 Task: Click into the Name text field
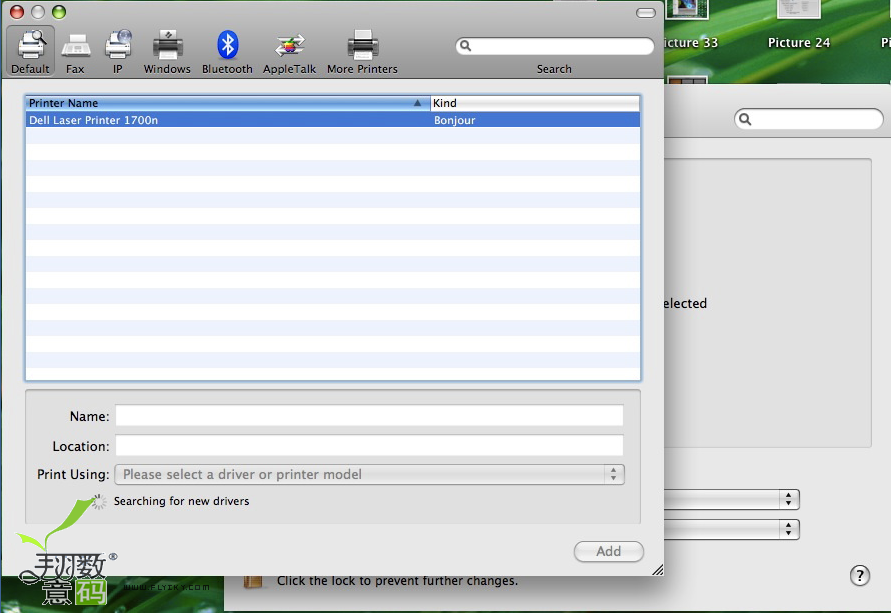tap(369, 415)
